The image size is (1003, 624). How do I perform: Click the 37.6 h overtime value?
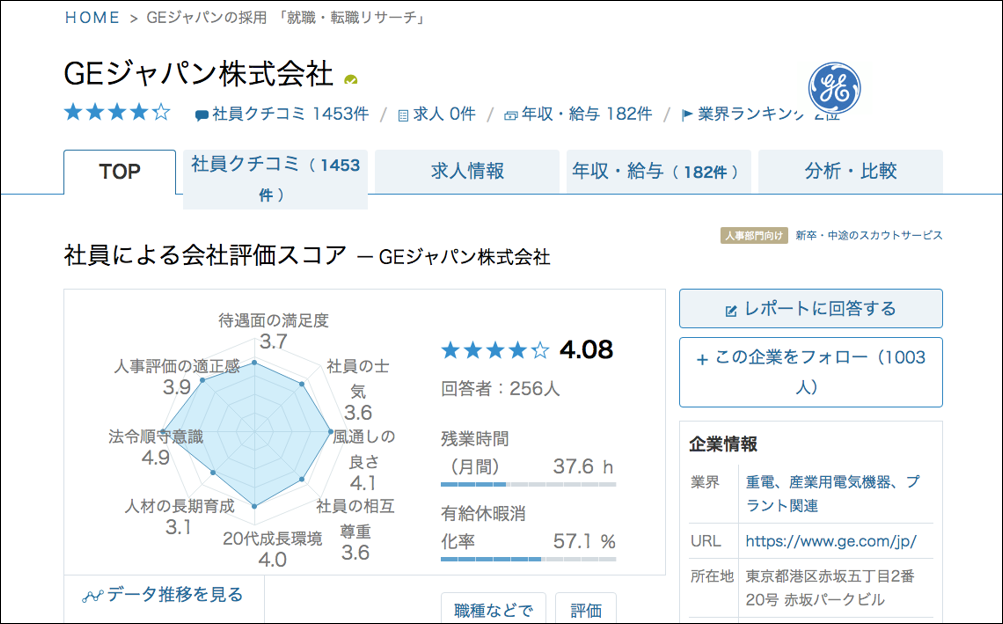coord(583,466)
